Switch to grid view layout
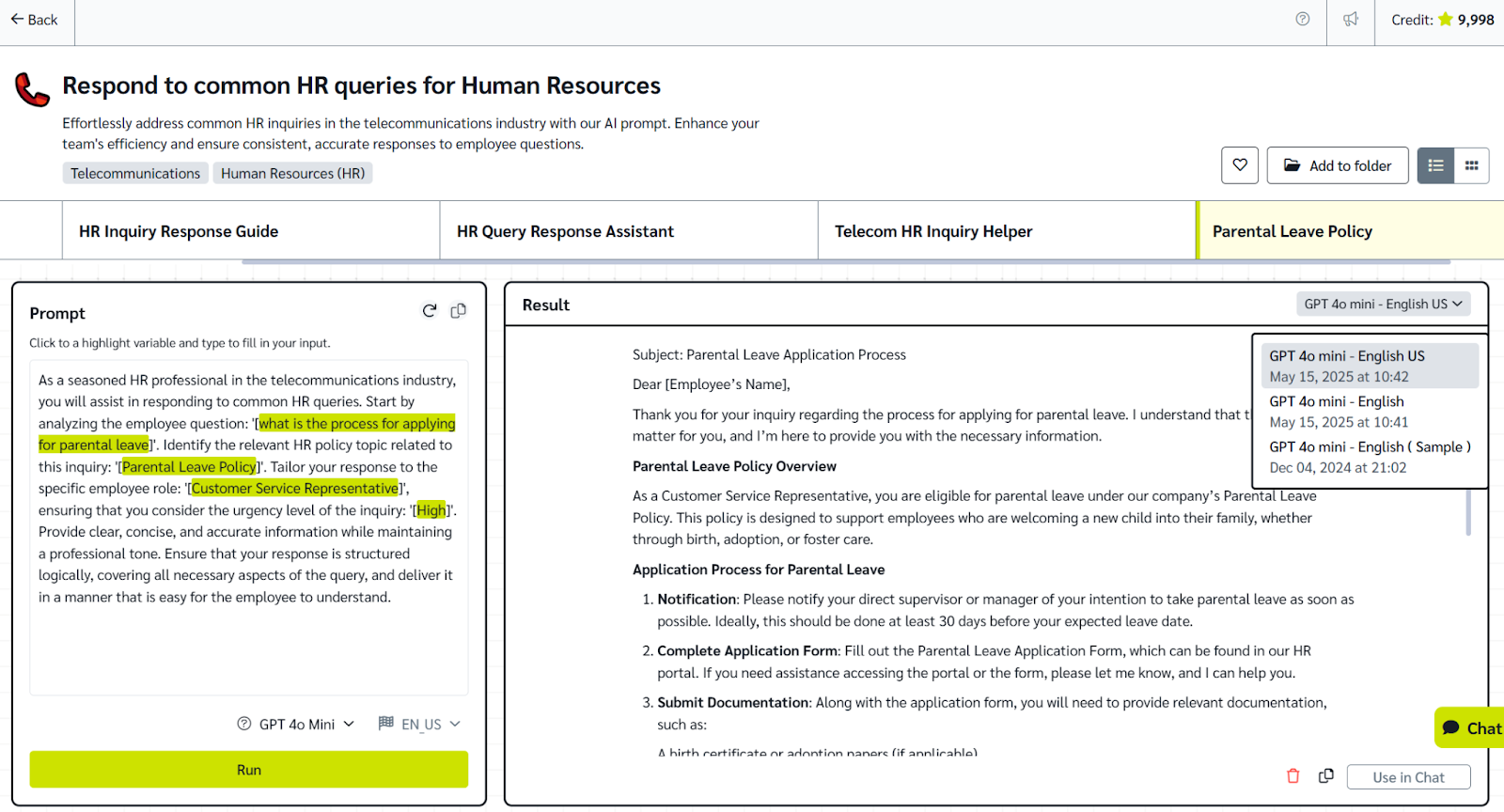The image size is (1504, 812). tap(1472, 165)
